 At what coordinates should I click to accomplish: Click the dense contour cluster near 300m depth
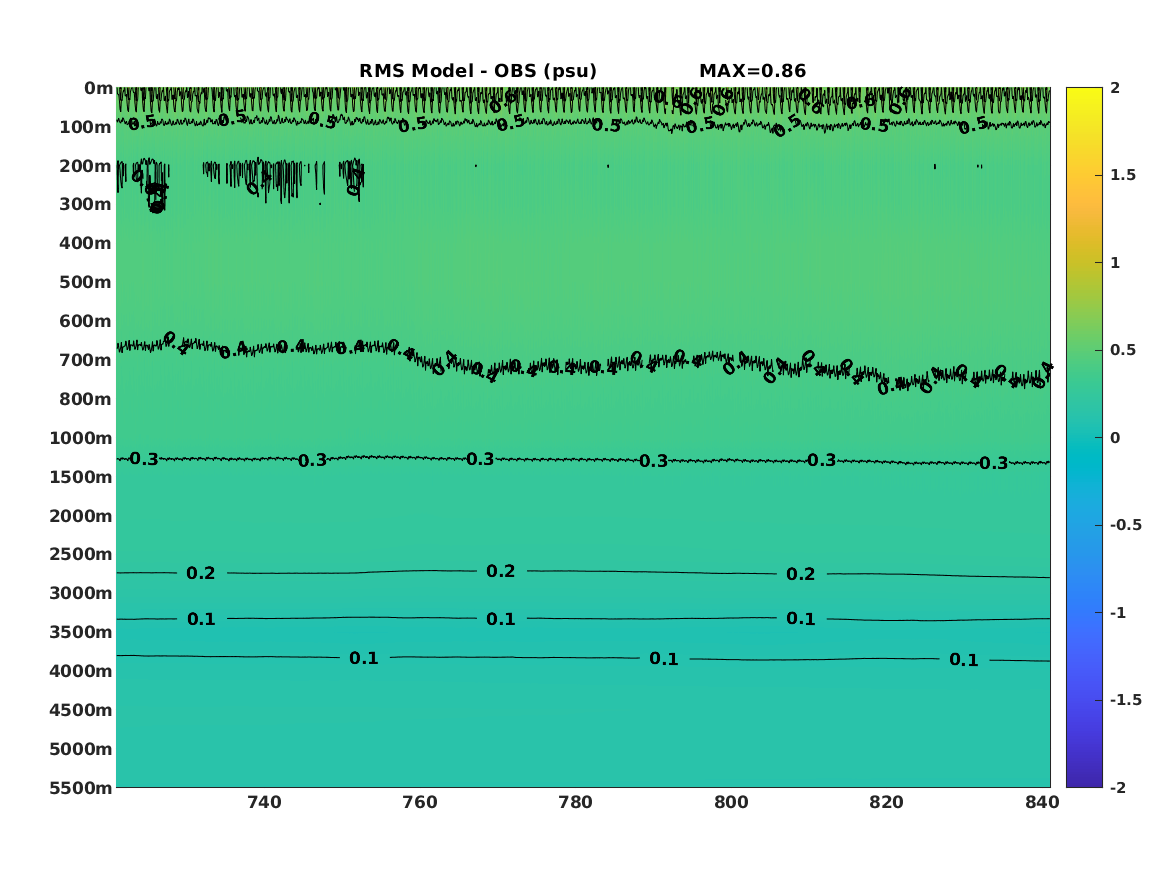click(x=156, y=198)
